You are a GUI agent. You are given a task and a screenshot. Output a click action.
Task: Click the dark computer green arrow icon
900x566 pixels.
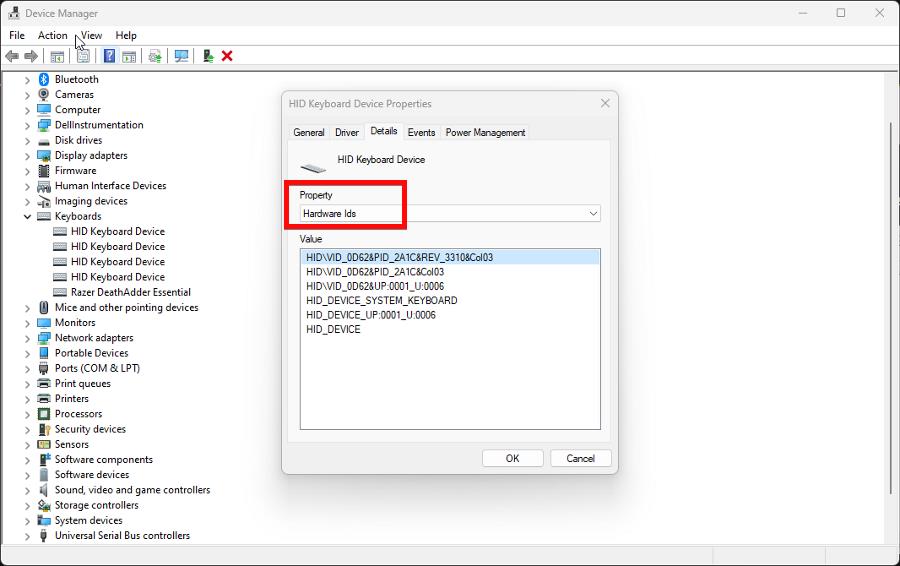208,56
